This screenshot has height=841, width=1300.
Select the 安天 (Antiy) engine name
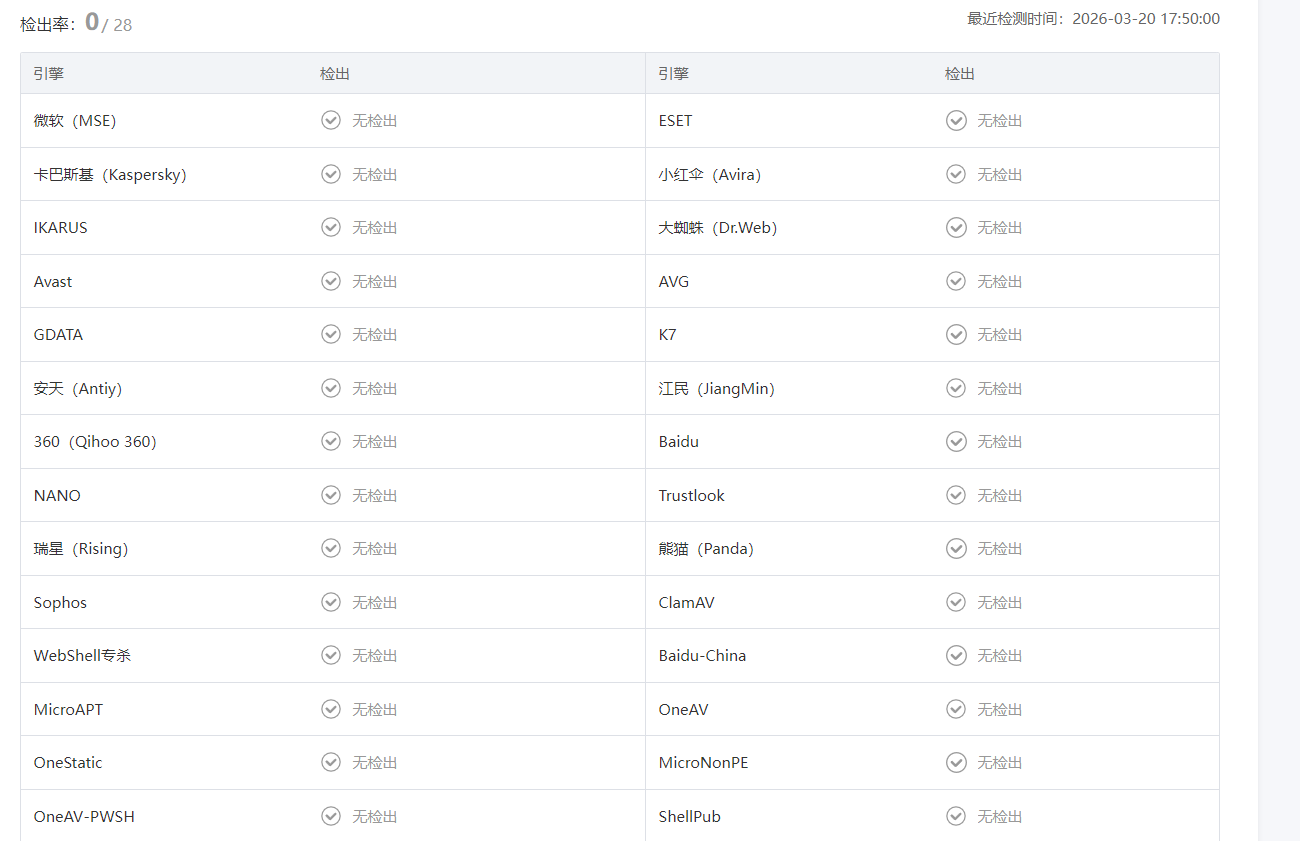point(78,388)
